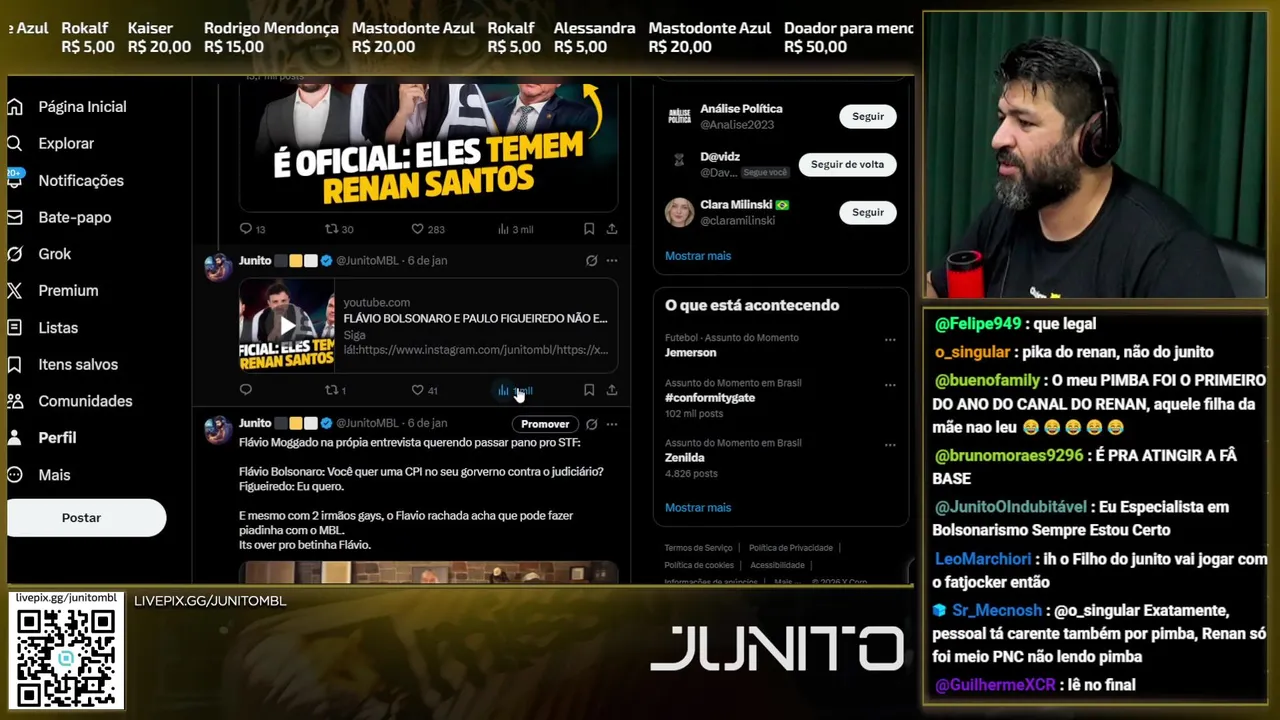Click the Comunidades people icon

coord(15,401)
